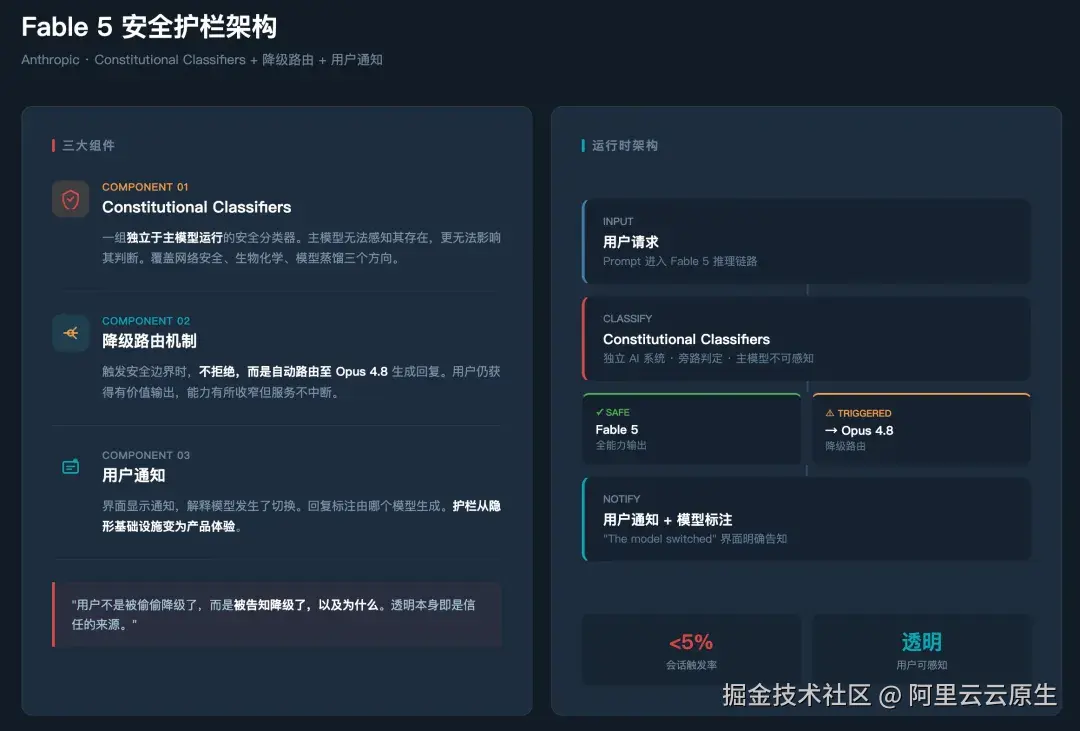Click the green checkmark SAFE label
The height and width of the screenshot is (731, 1080).
[x=612, y=412]
